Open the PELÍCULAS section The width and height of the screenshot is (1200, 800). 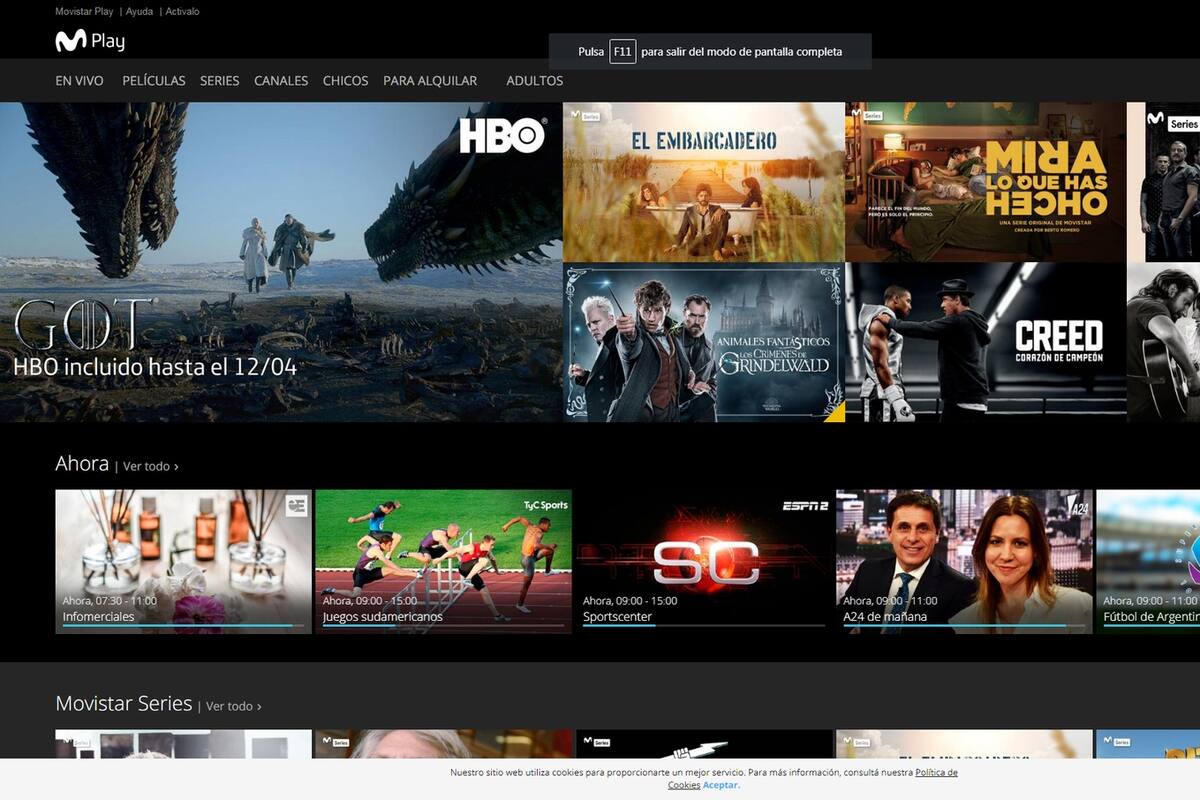tap(153, 80)
